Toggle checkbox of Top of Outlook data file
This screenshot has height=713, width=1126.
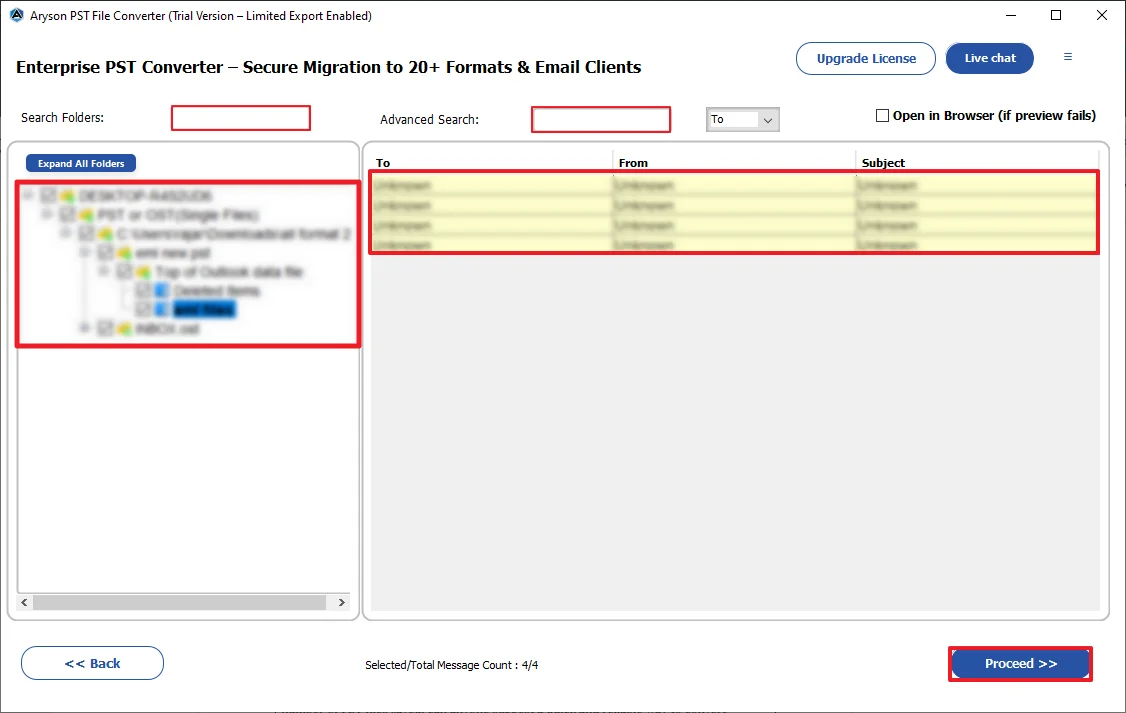tap(124, 271)
